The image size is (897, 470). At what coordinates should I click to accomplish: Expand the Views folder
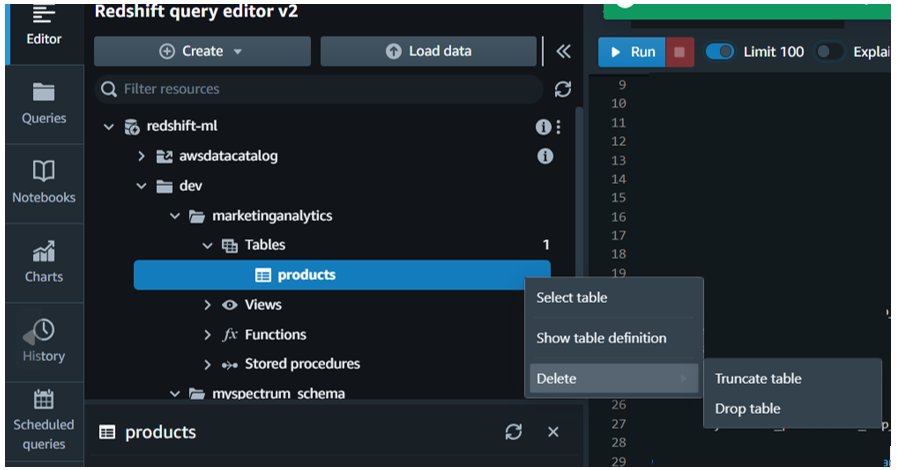point(207,305)
